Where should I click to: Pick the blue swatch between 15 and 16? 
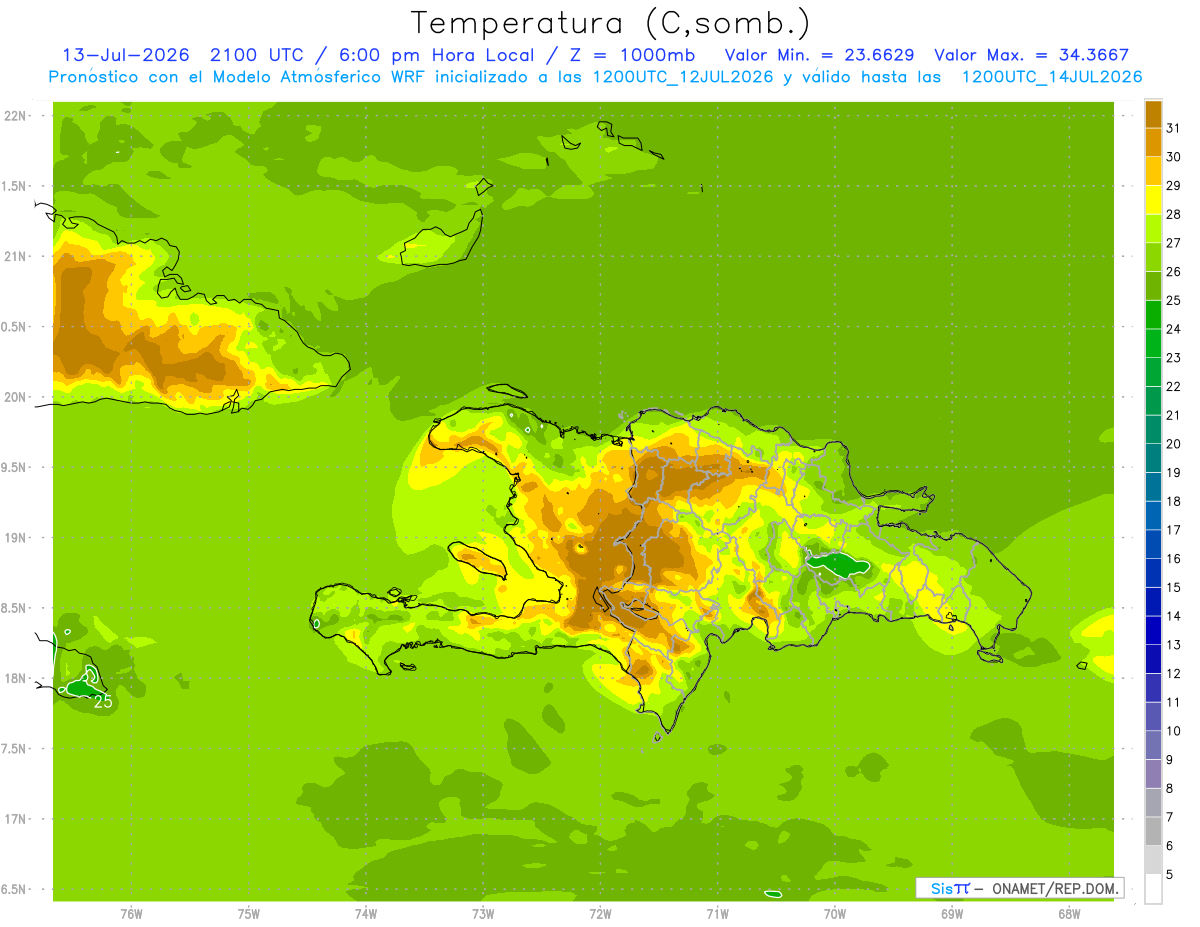point(1153,573)
